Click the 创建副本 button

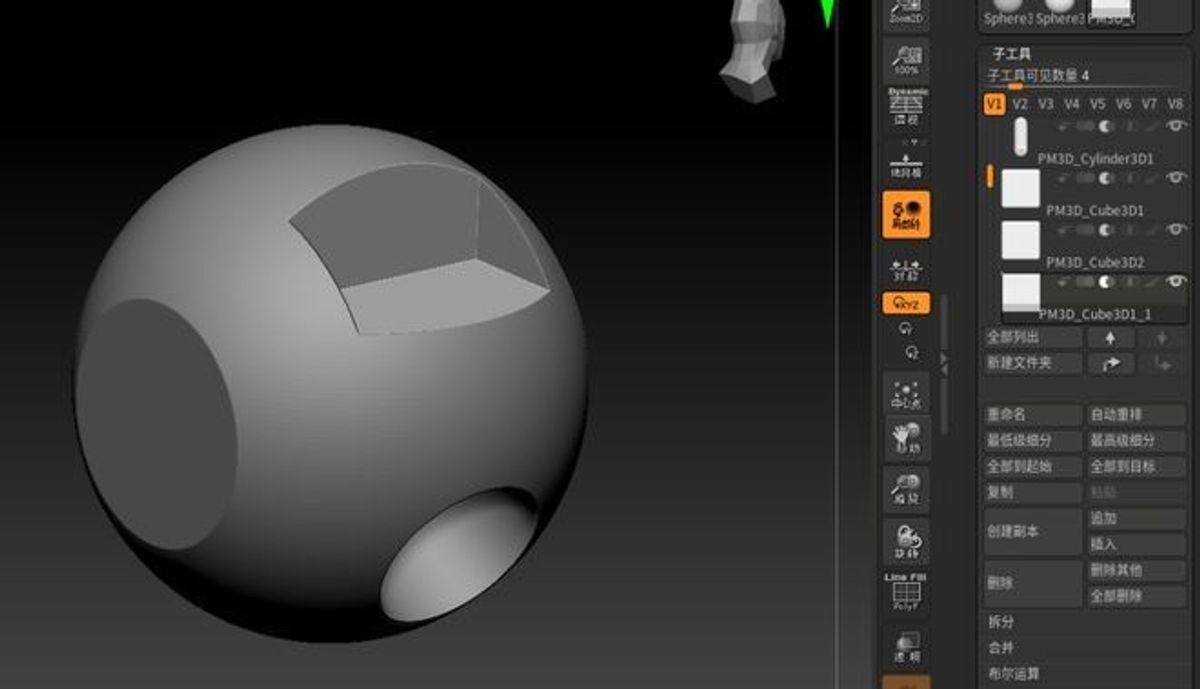[1033, 532]
